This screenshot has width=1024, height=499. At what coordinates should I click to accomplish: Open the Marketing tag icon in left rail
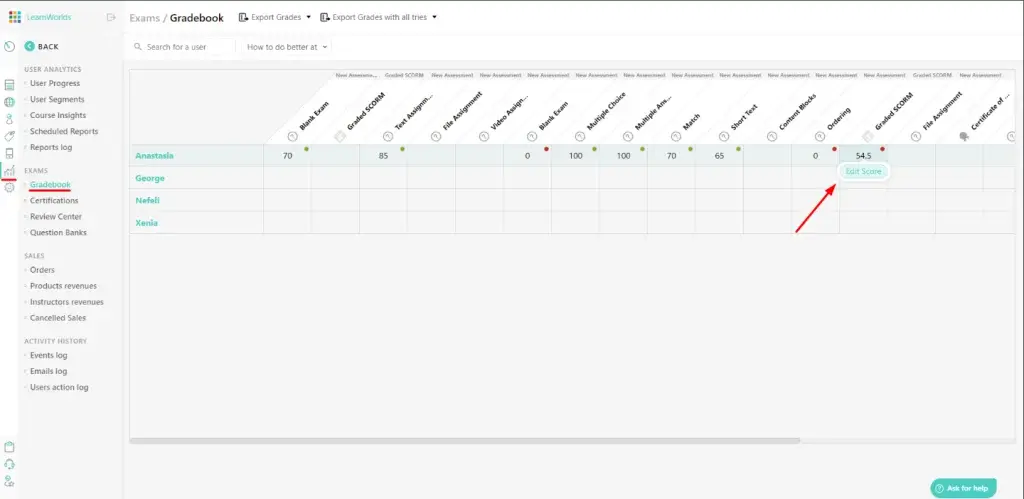pos(9,136)
